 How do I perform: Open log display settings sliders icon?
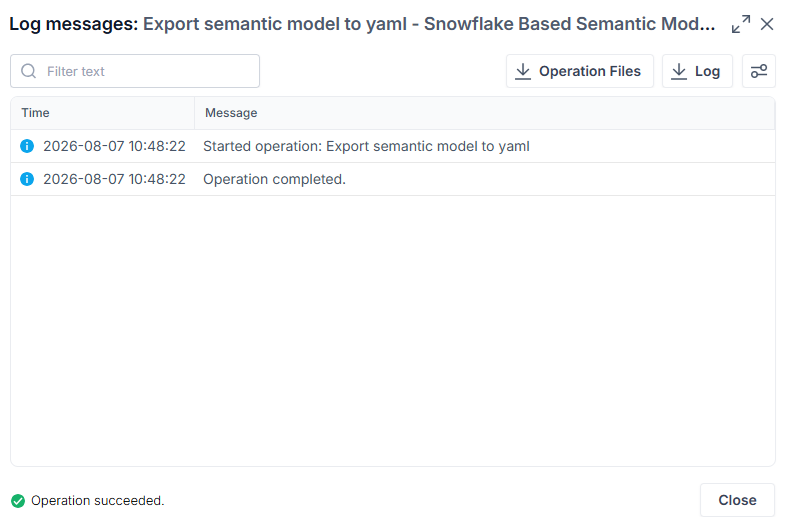759,71
